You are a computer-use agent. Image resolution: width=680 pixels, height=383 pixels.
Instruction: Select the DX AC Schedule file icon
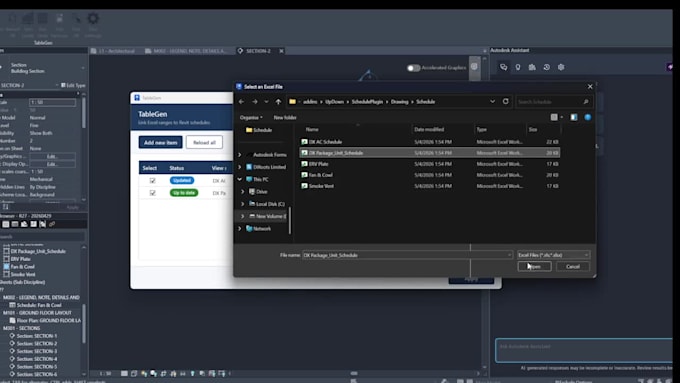coord(304,142)
